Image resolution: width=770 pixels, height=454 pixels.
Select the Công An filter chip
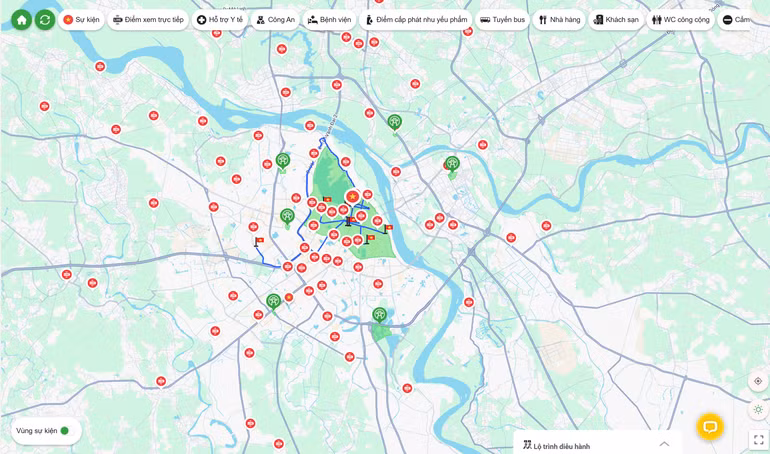tap(275, 20)
